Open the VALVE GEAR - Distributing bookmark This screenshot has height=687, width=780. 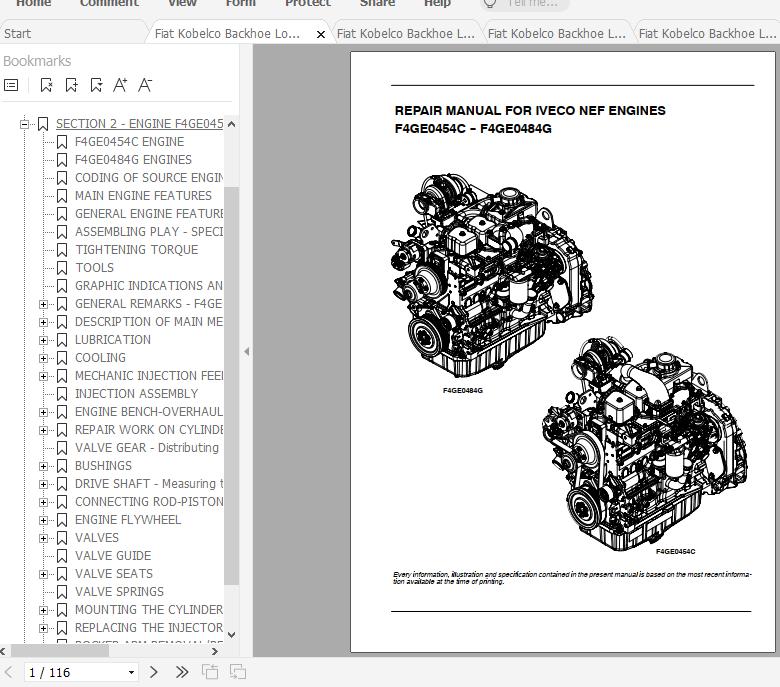click(x=147, y=448)
